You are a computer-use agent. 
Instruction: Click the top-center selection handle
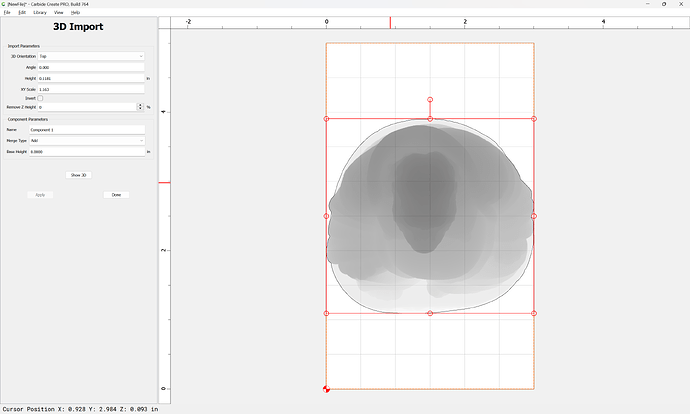coord(430,119)
